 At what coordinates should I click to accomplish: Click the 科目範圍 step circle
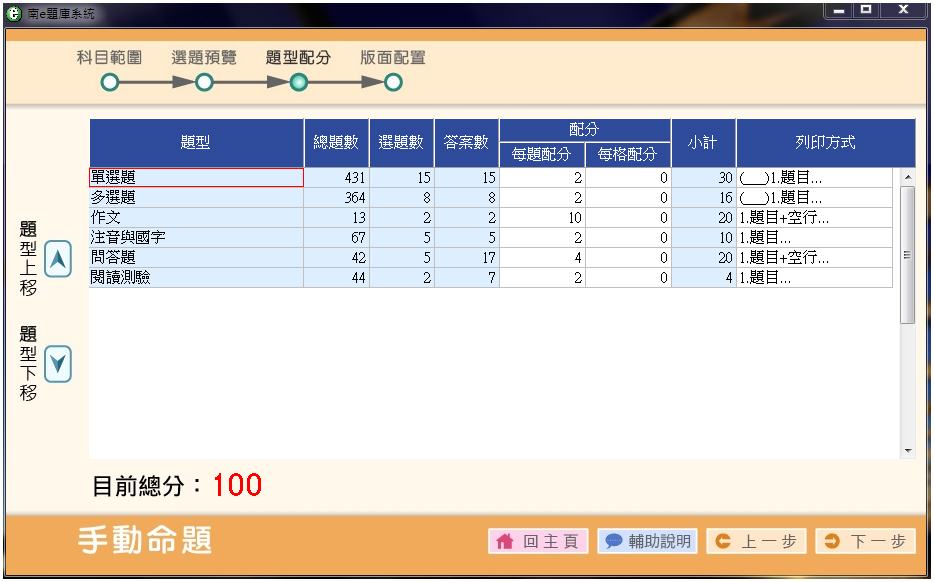(110, 83)
